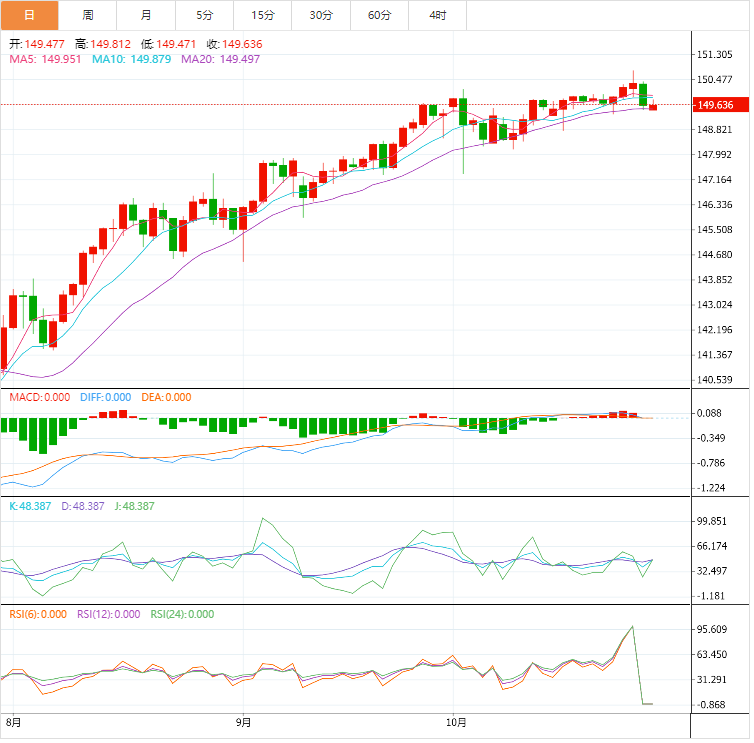Switch to the 4时 four-hour tab
This screenshot has width=754, height=743.
tap(438, 15)
